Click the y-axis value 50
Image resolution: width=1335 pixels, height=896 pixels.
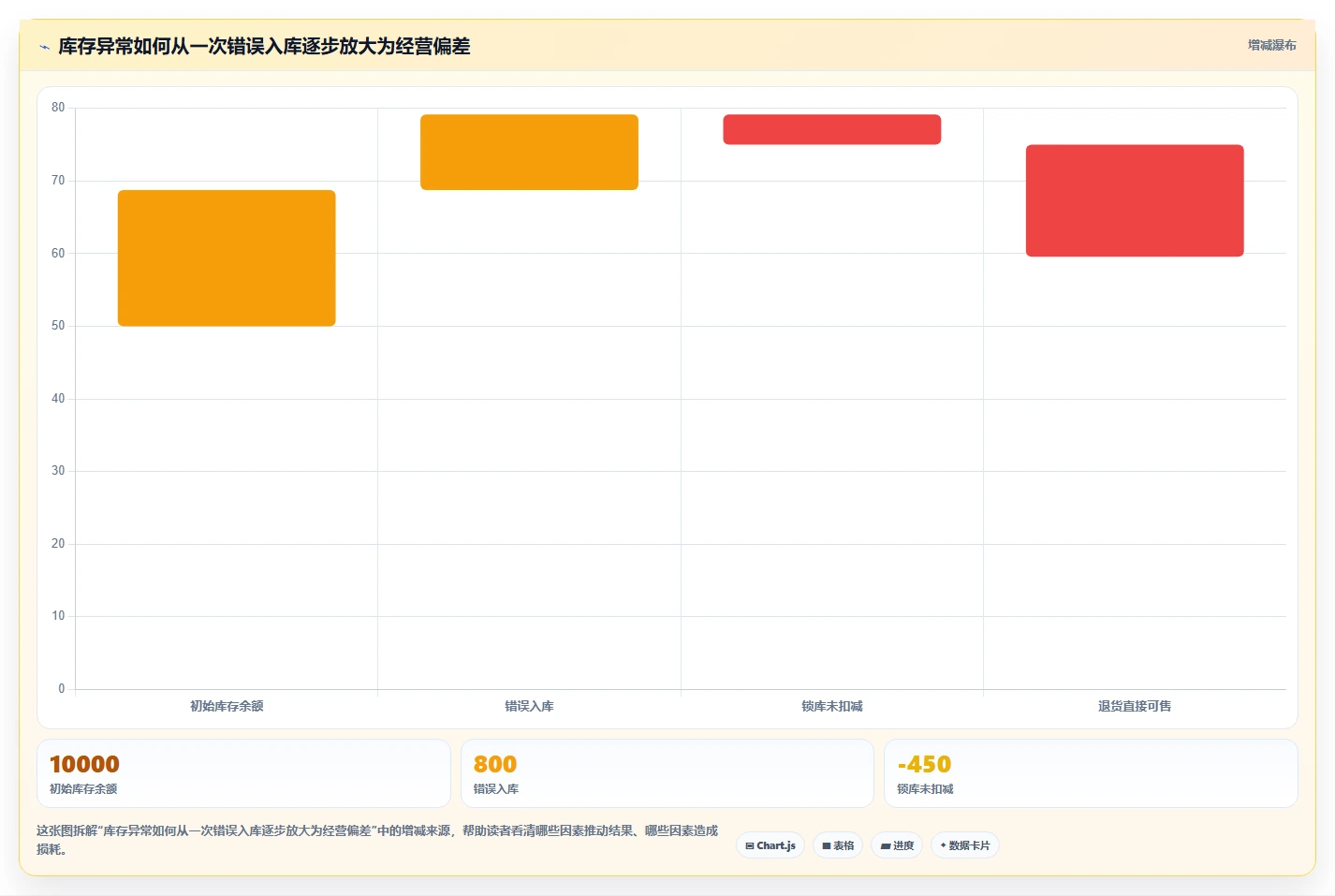point(58,326)
